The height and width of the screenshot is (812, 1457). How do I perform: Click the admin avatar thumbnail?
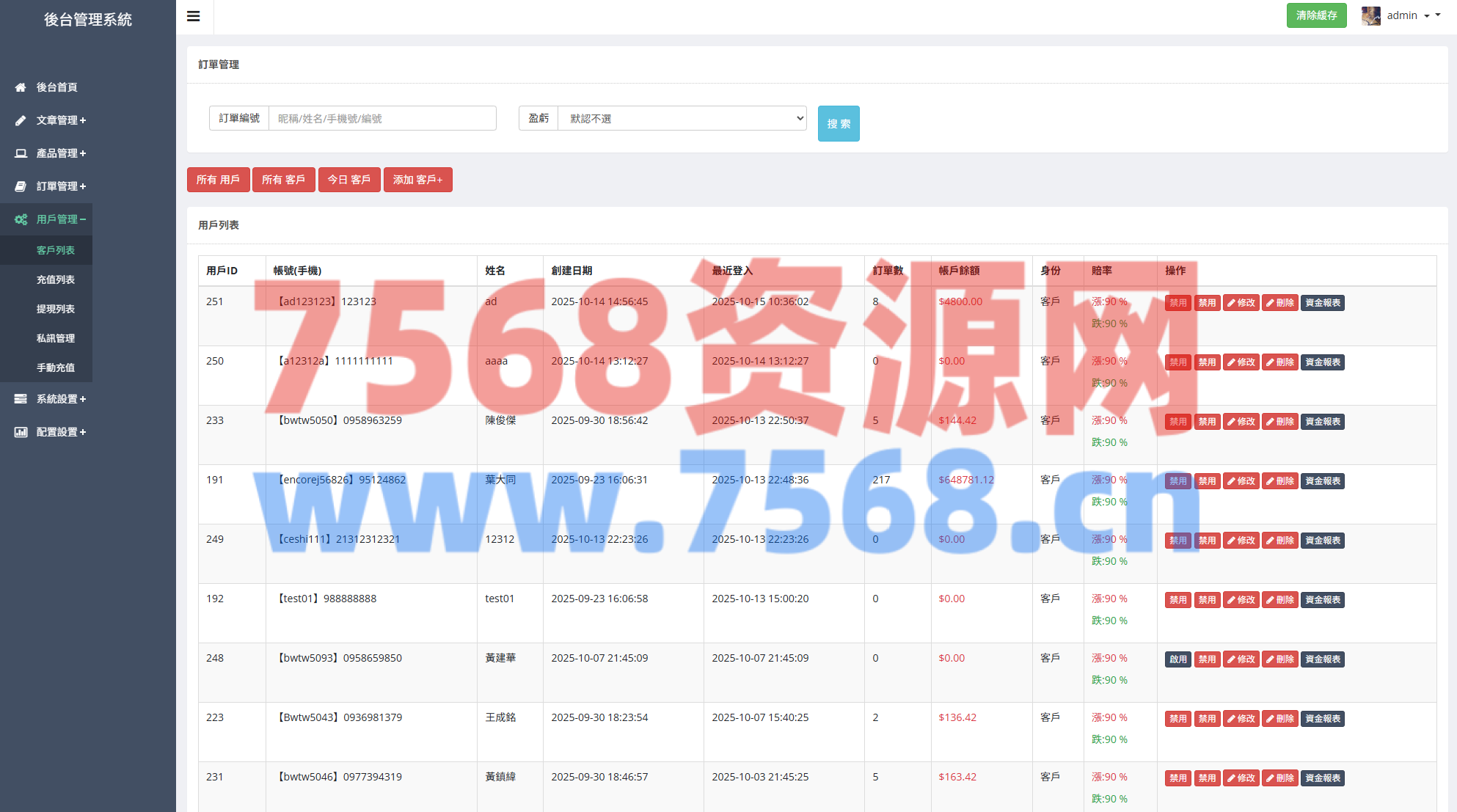pos(1370,15)
